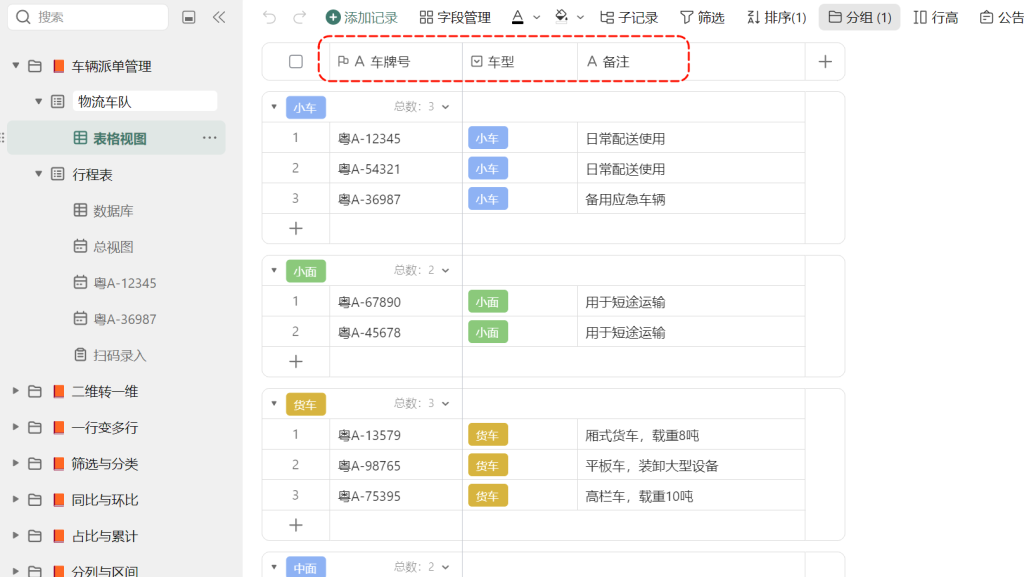Click 货车 tag in row 粤A-13579

(x=487, y=435)
